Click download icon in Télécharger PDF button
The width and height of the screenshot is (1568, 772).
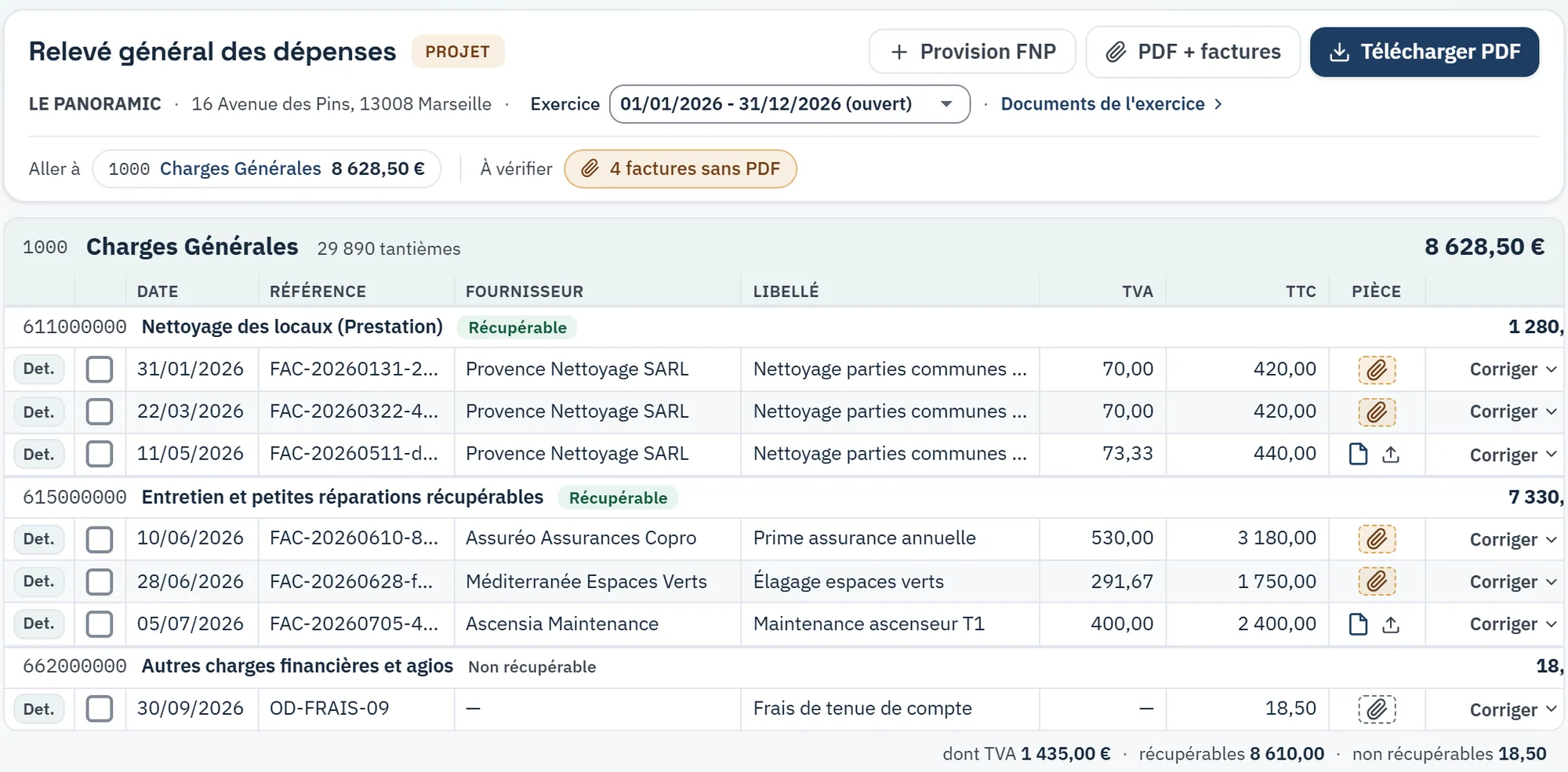1340,52
